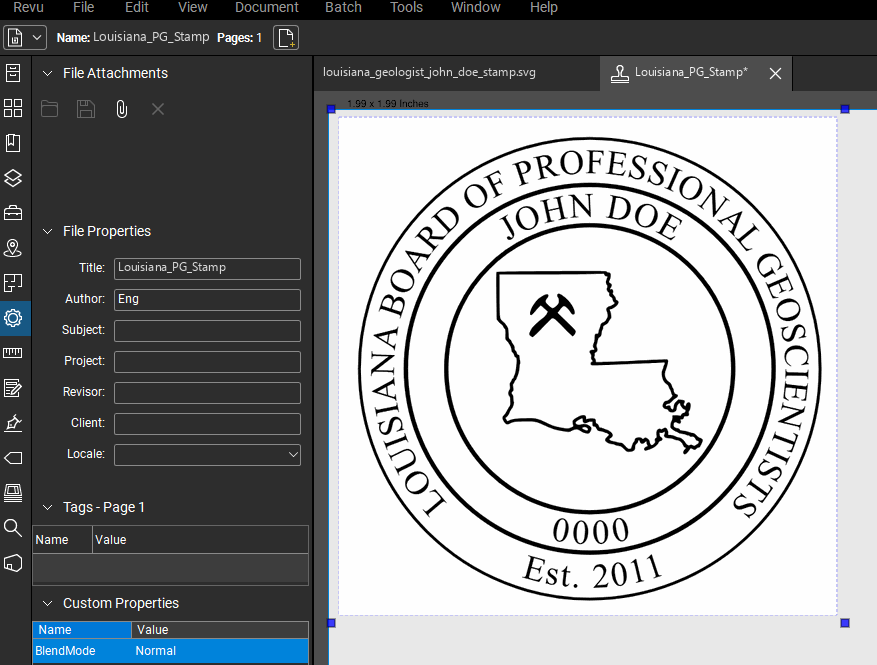This screenshot has height=665, width=877.
Task: Click the stamp's top-left resize handle
Action: tap(331, 109)
